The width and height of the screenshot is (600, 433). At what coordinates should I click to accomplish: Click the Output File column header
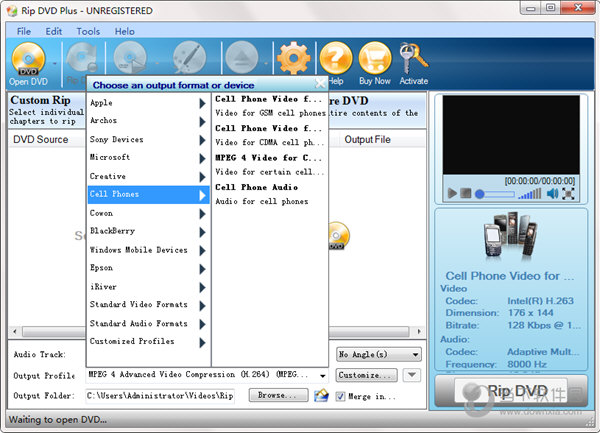click(367, 140)
